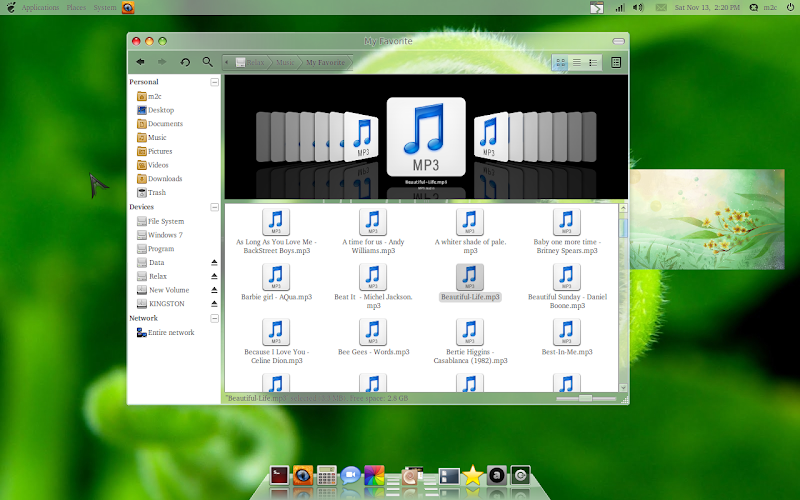Click the volume icon in top panel

tap(638, 7)
